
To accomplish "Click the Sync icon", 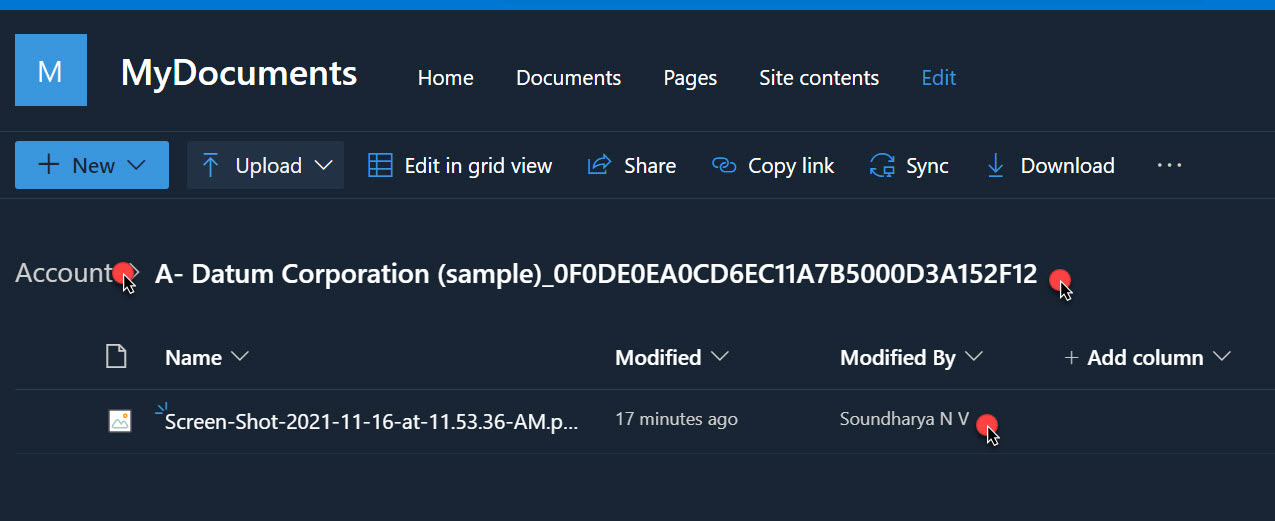I will point(882,166).
